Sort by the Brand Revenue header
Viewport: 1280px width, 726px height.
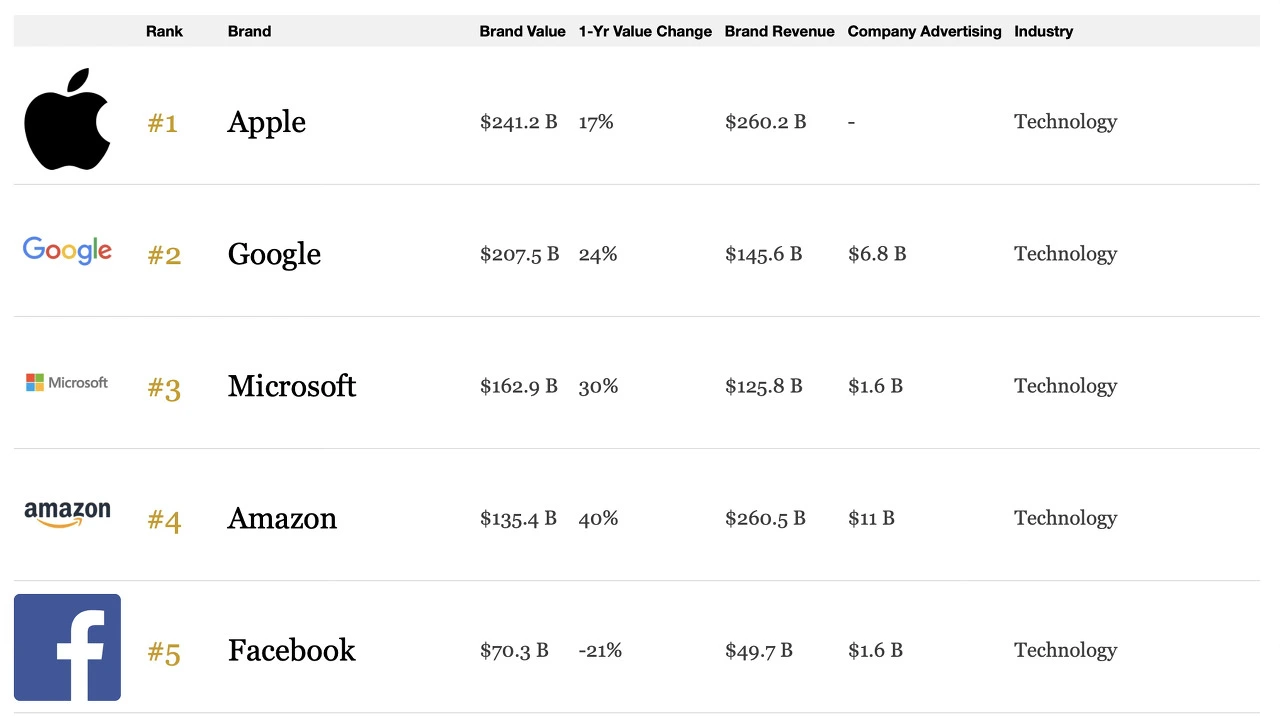click(x=779, y=31)
